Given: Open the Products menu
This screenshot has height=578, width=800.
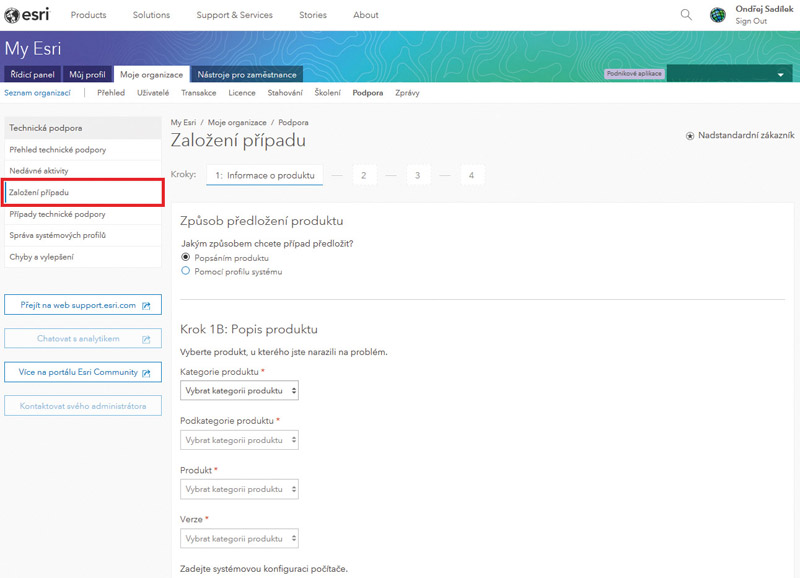Looking at the screenshot, I should [88, 15].
